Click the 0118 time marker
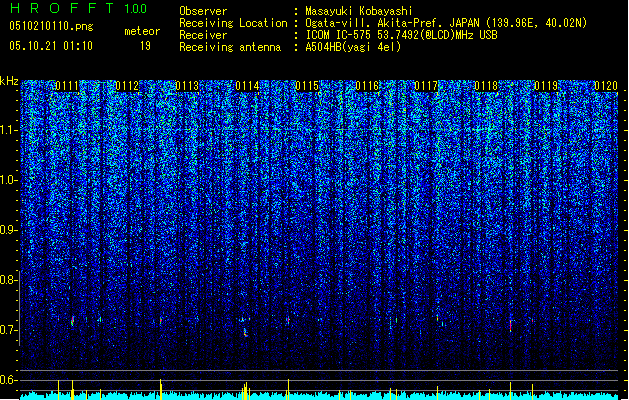This screenshot has height=400, width=629. click(486, 86)
